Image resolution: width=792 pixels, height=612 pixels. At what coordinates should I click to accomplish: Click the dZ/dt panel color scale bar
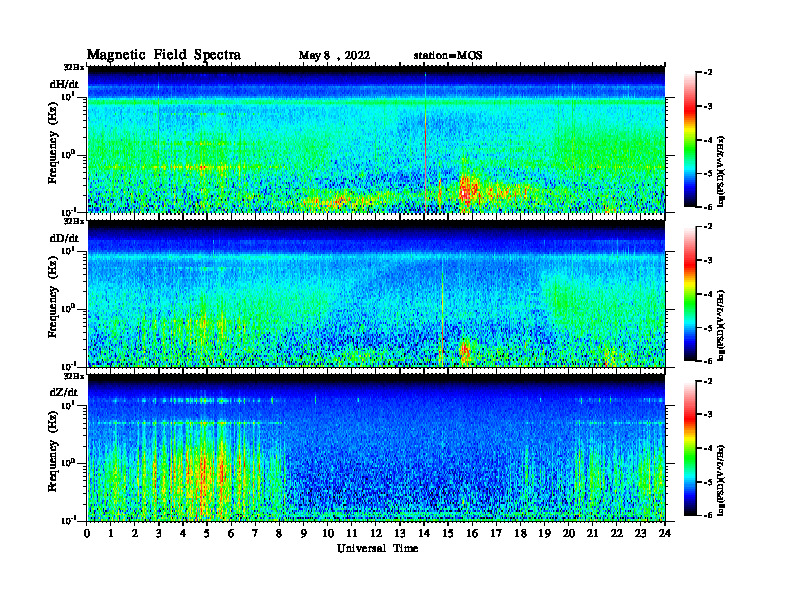click(690, 448)
